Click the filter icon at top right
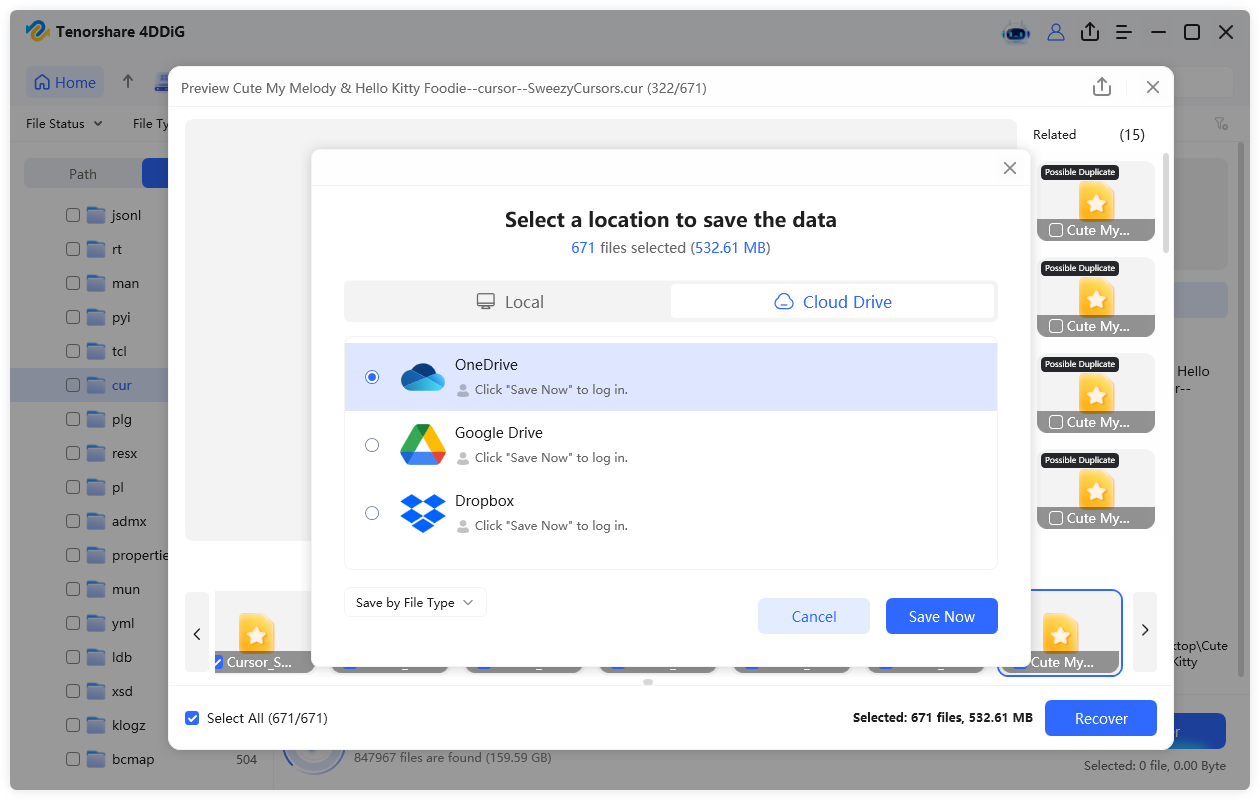The height and width of the screenshot is (800, 1260). coord(1221,124)
